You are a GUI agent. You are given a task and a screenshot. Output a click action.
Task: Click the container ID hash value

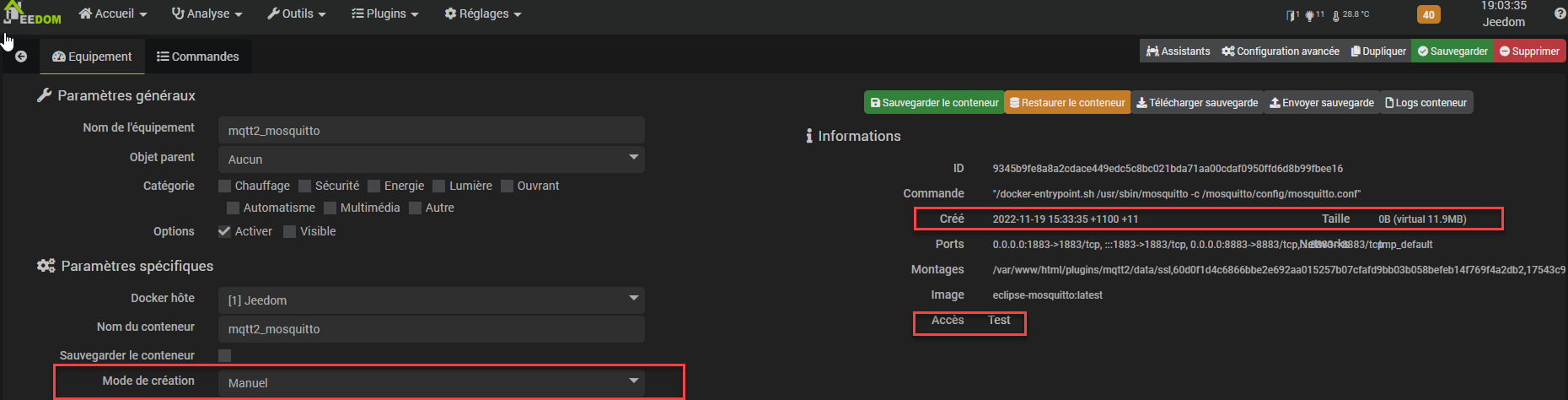click(x=1168, y=169)
